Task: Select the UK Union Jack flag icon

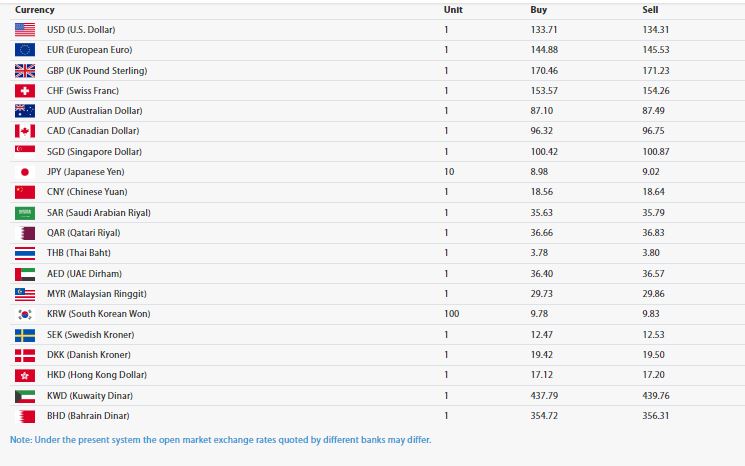Action: tap(25, 71)
